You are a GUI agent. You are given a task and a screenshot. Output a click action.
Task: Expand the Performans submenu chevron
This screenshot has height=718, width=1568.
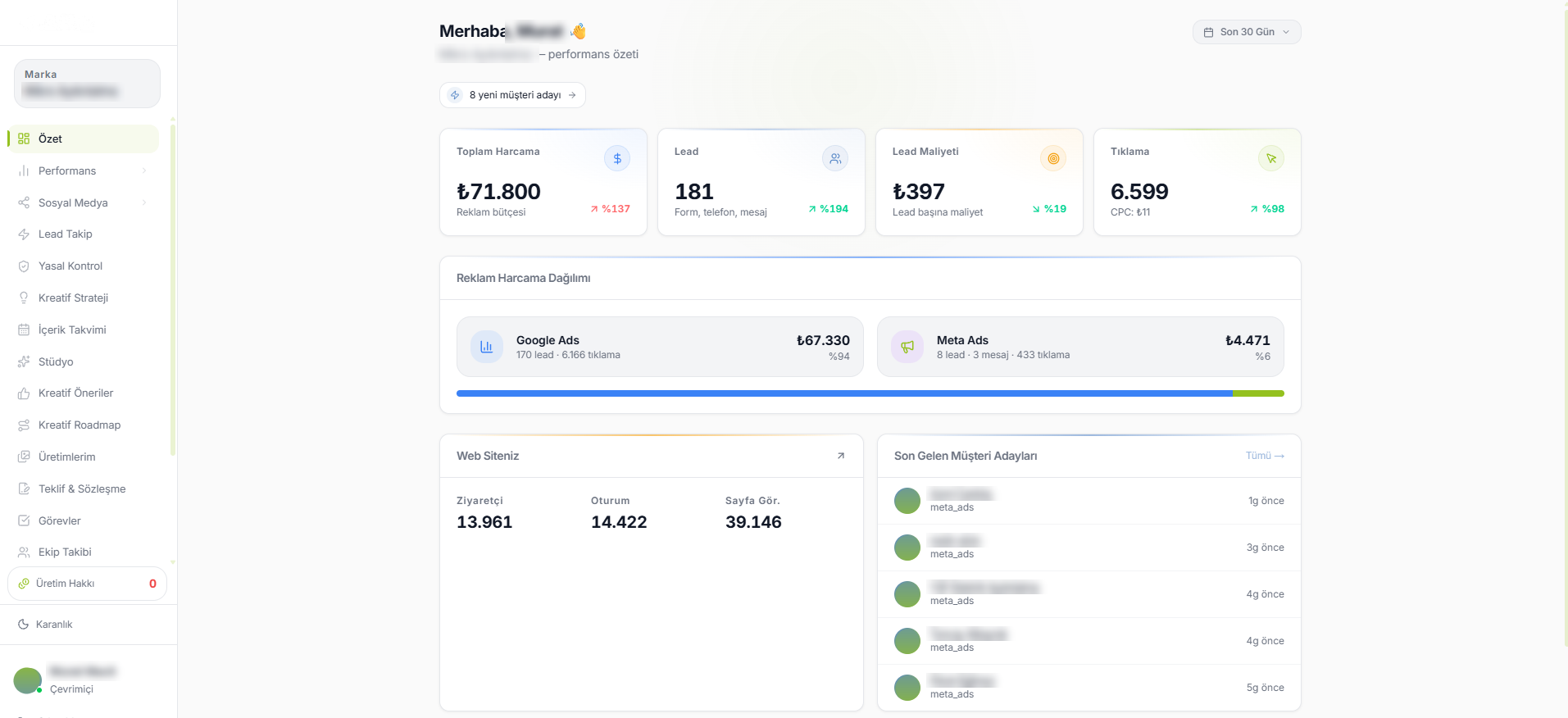coord(144,170)
